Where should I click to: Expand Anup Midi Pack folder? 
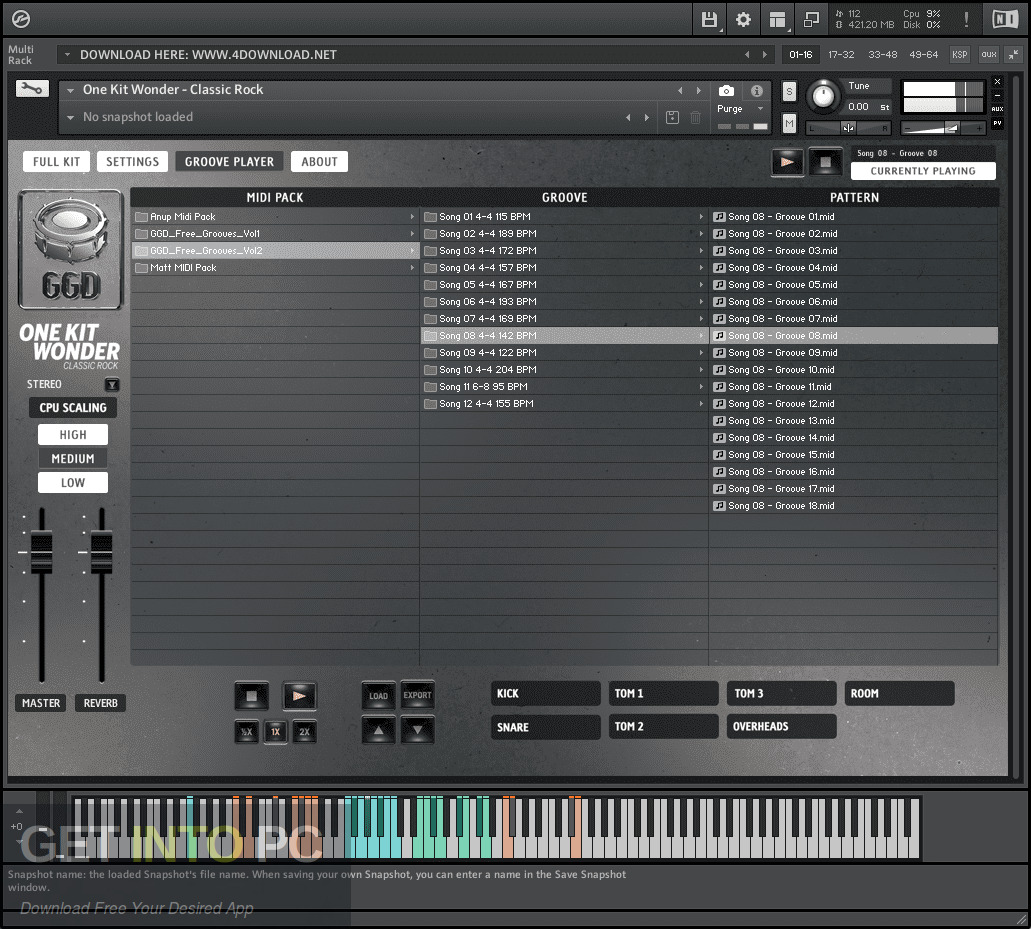click(412, 216)
